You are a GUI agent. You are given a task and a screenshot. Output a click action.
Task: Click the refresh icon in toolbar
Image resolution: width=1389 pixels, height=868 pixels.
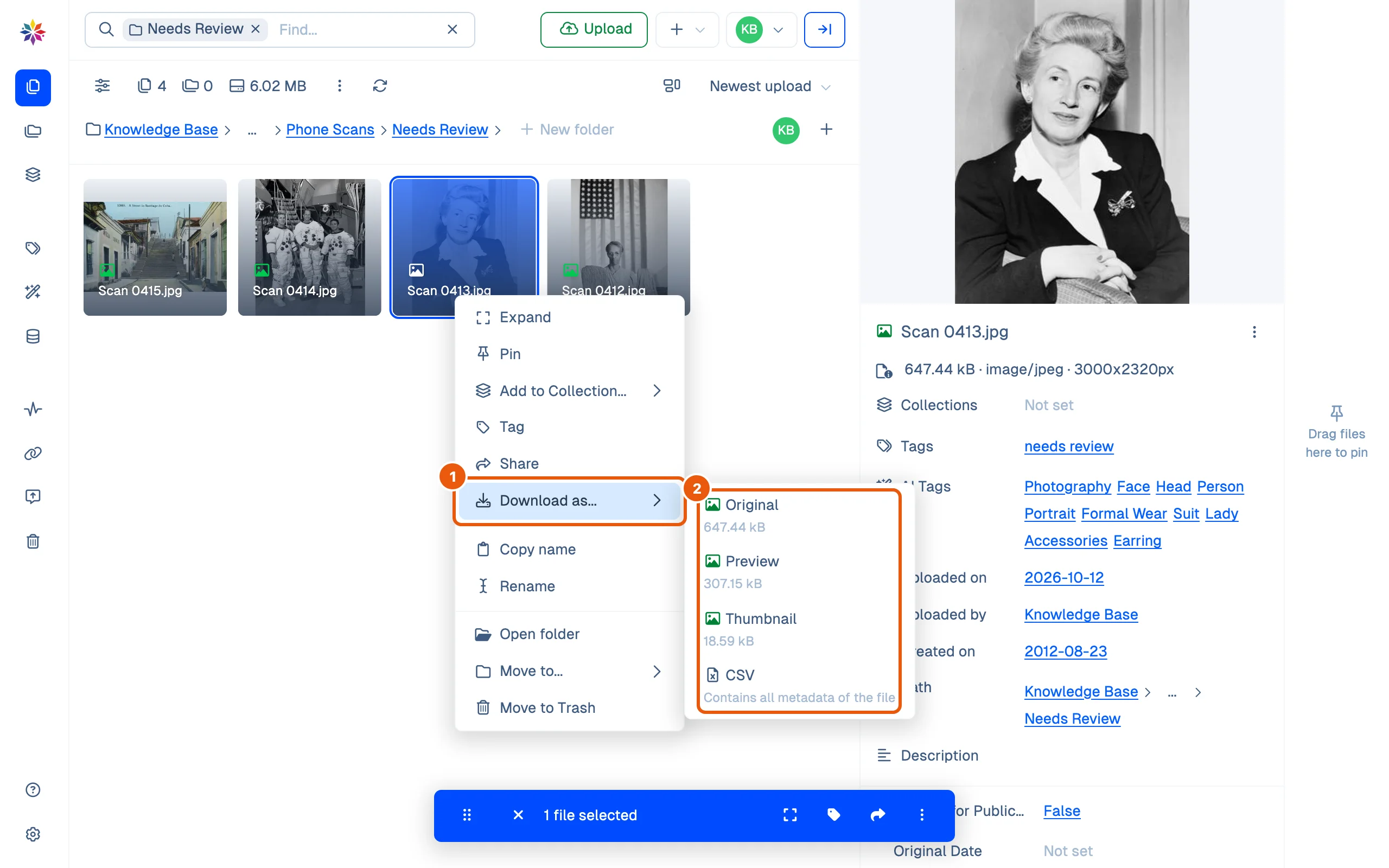coord(380,86)
